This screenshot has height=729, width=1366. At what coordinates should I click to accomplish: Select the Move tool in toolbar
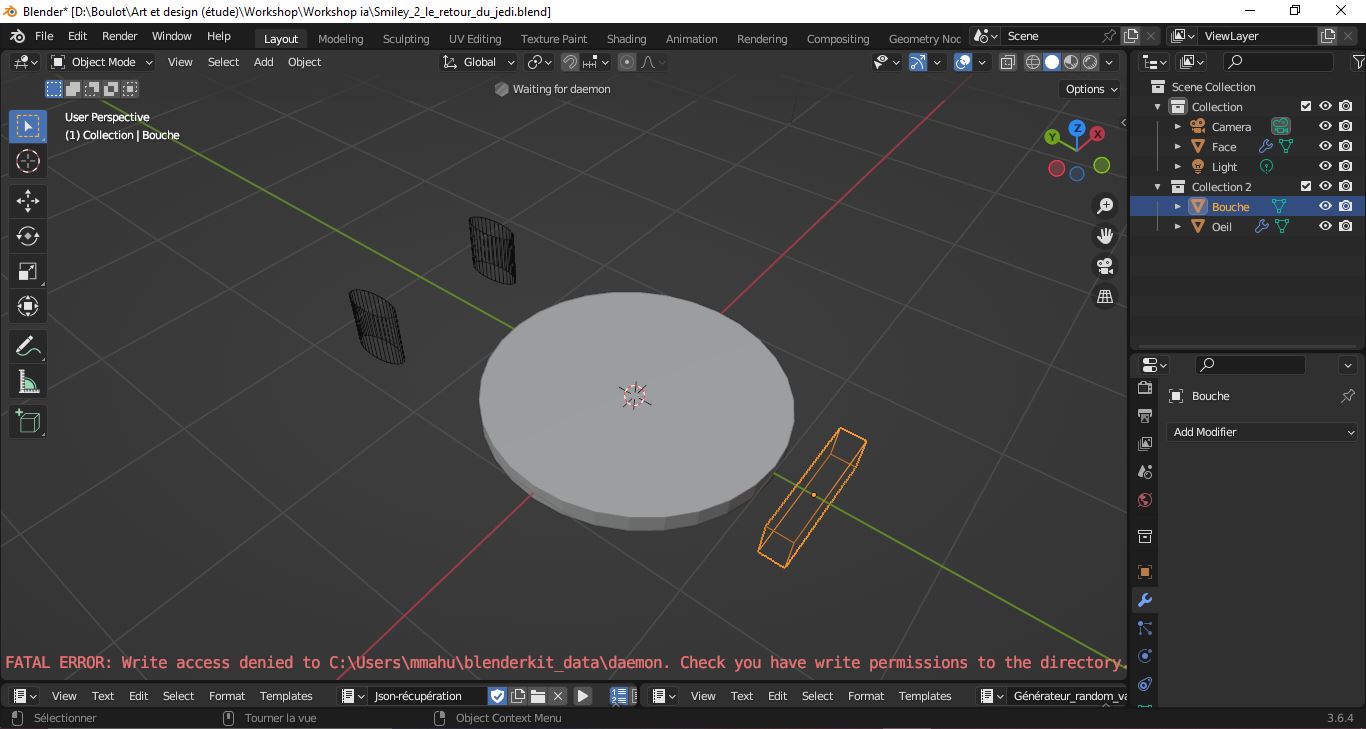tap(28, 201)
